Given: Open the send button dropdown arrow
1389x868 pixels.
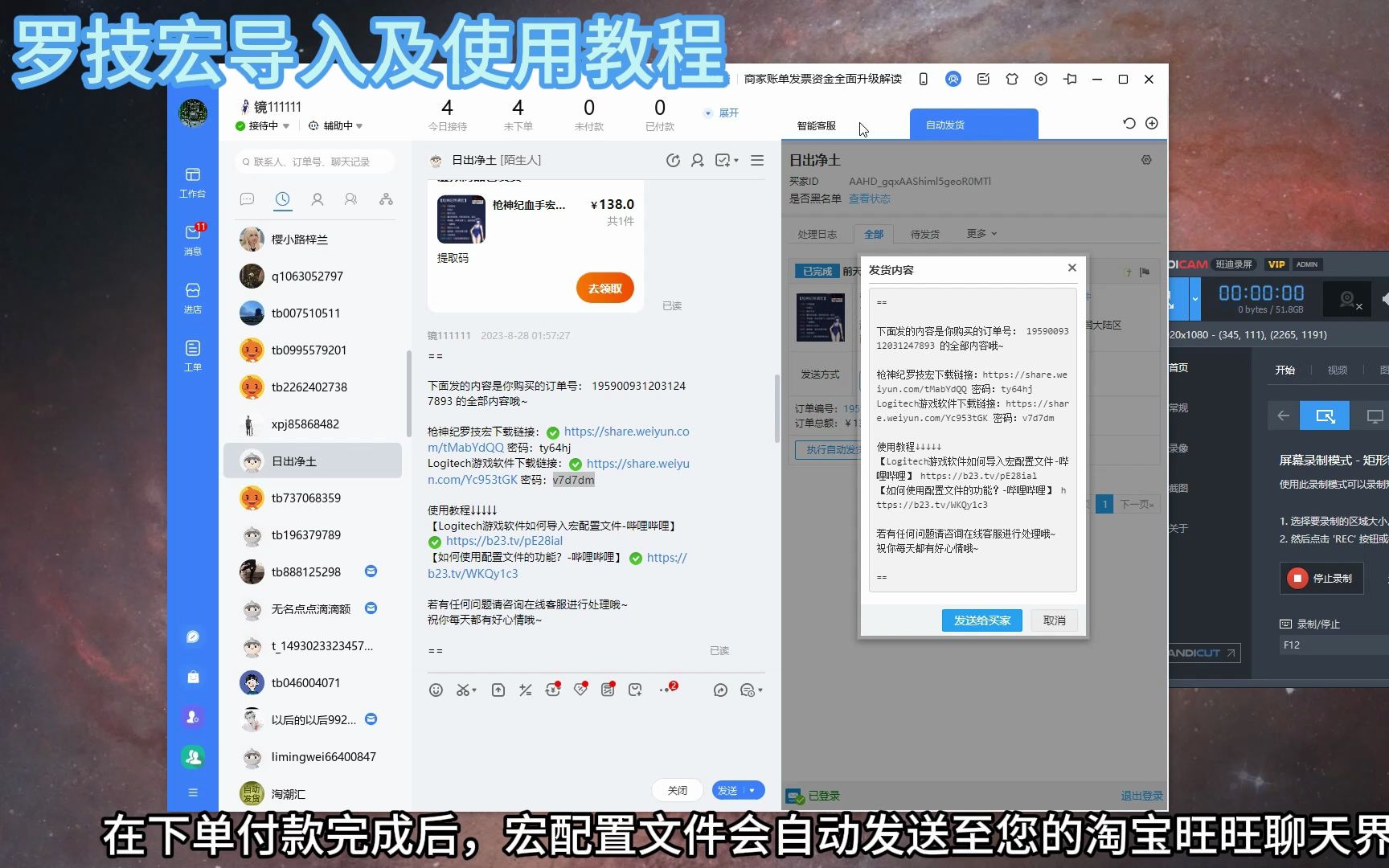Looking at the screenshot, I should (x=752, y=790).
